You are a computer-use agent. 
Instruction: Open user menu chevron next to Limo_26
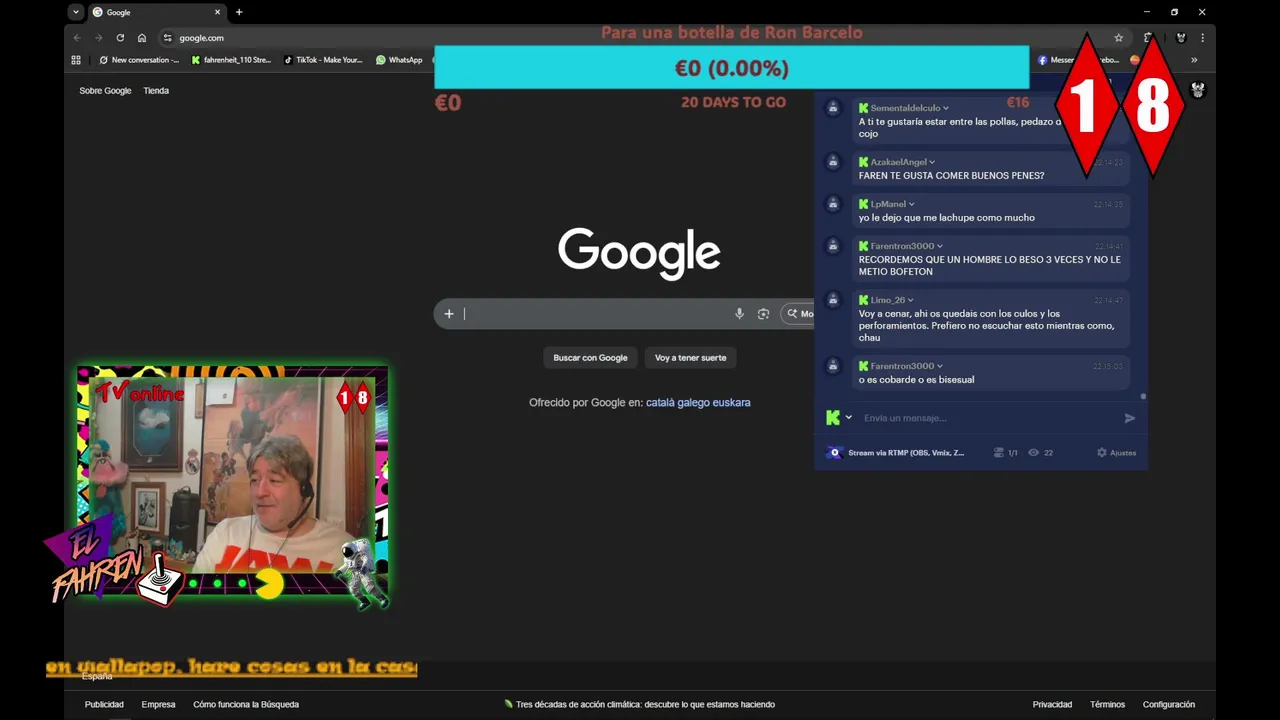click(910, 300)
